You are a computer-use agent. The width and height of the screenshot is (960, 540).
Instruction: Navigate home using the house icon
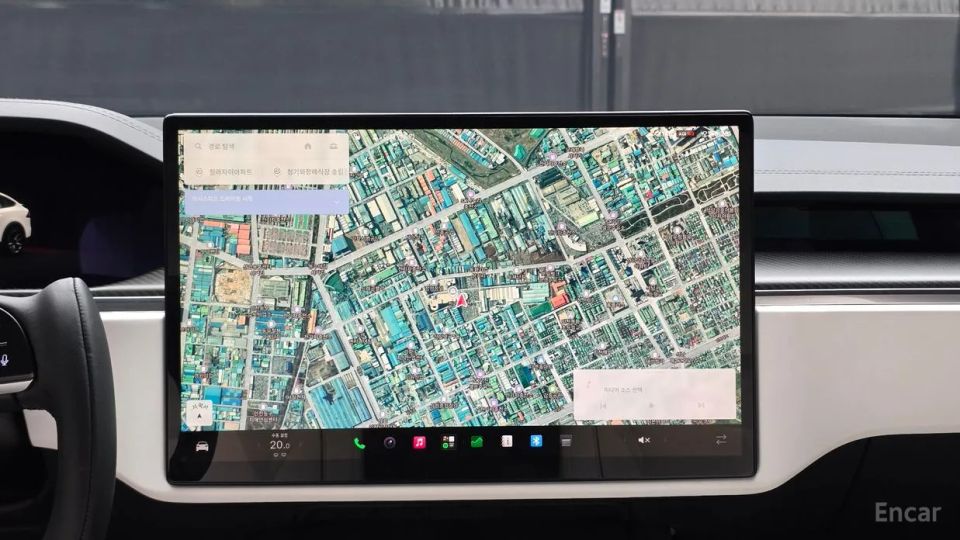tap(308, 146)
